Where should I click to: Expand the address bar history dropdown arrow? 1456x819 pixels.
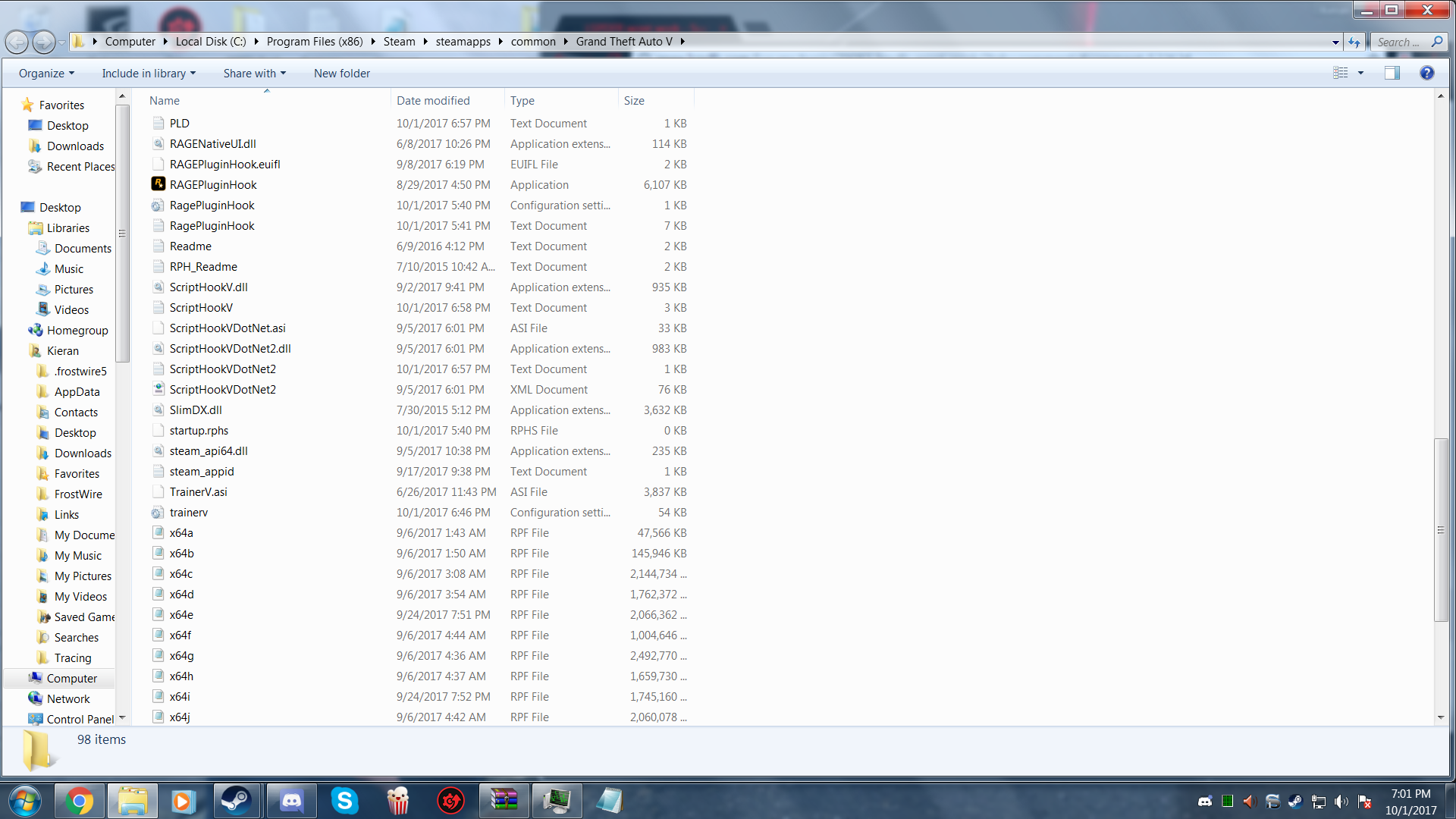pos(1335,42)
